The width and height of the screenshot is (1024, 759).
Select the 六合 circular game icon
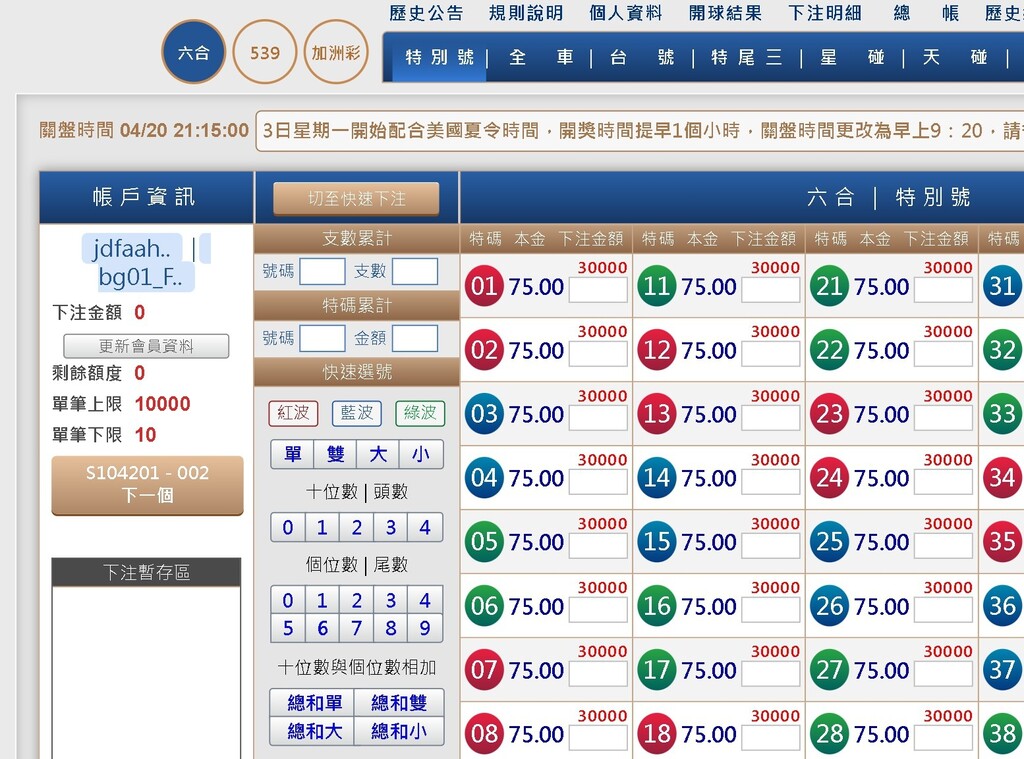click(x=193, y=52)
